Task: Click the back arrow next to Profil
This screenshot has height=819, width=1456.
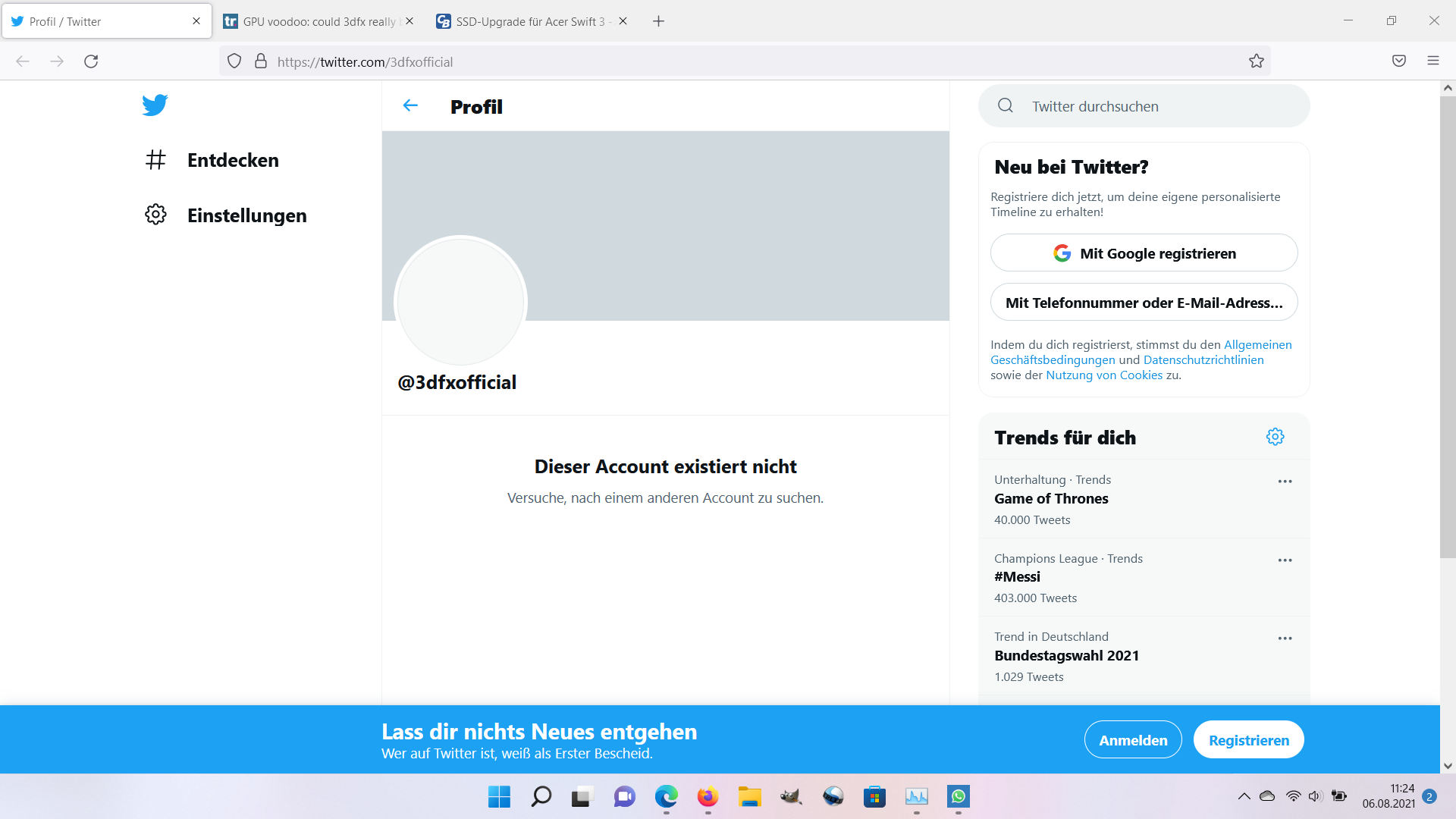Action: coord(410,106)
